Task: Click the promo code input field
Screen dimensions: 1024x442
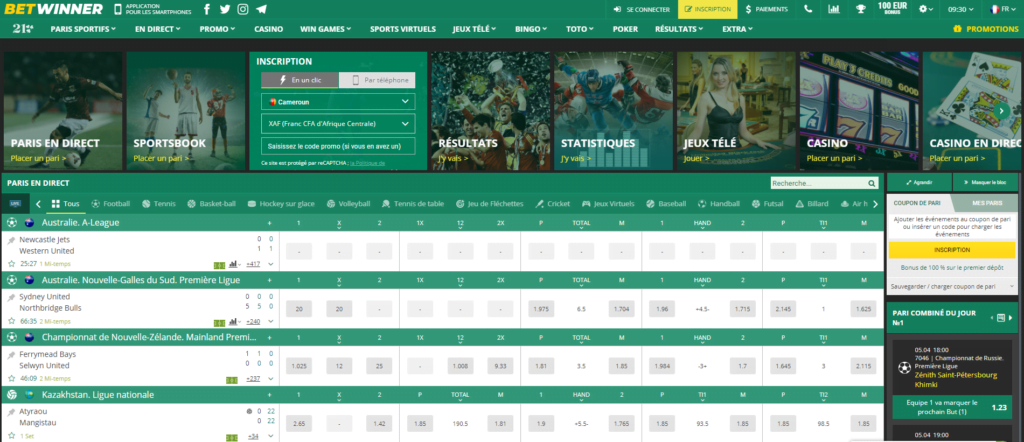Action: coord(338,146)
